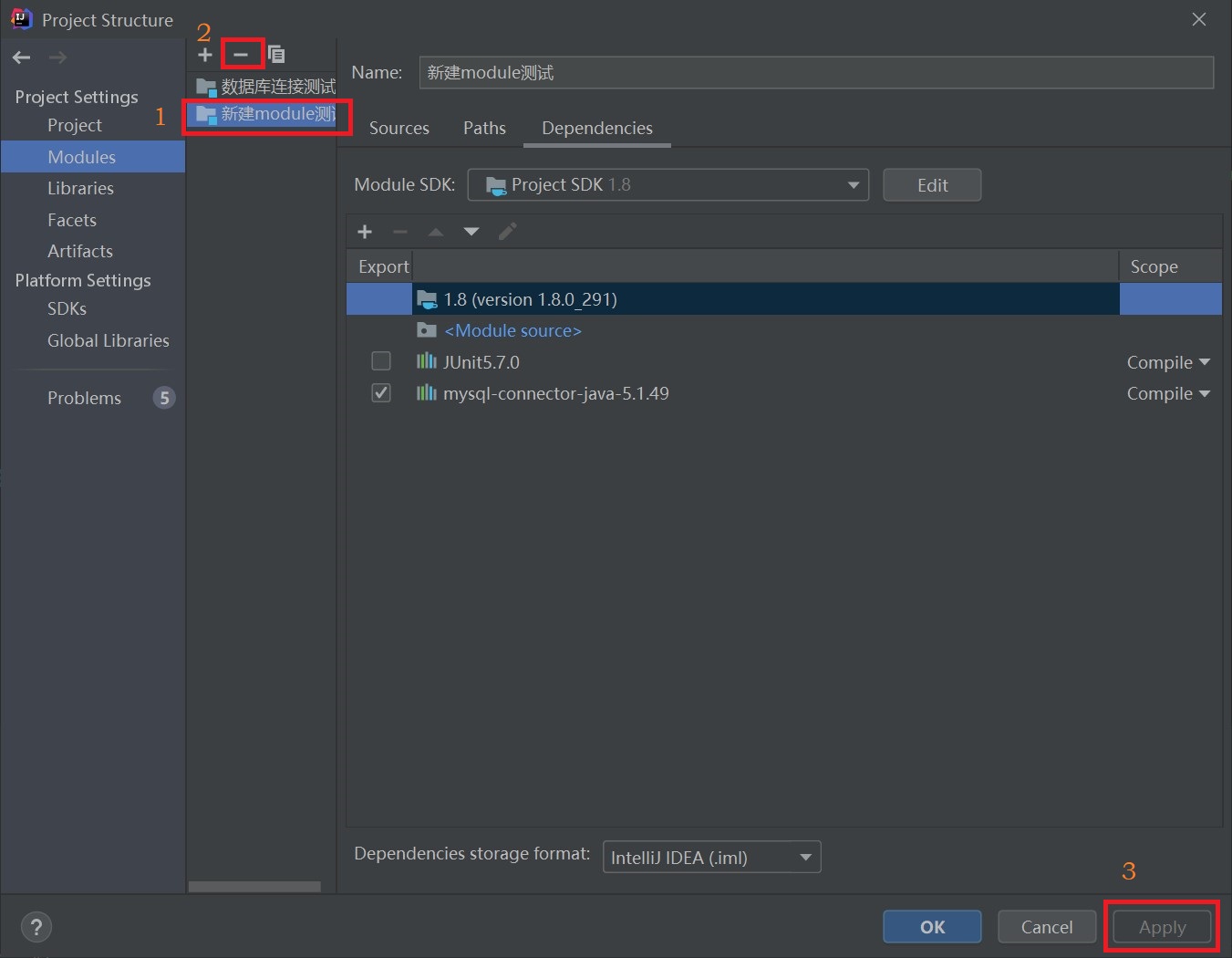
Task: Click the Problems count badge 5
Action: click(164, 398)
